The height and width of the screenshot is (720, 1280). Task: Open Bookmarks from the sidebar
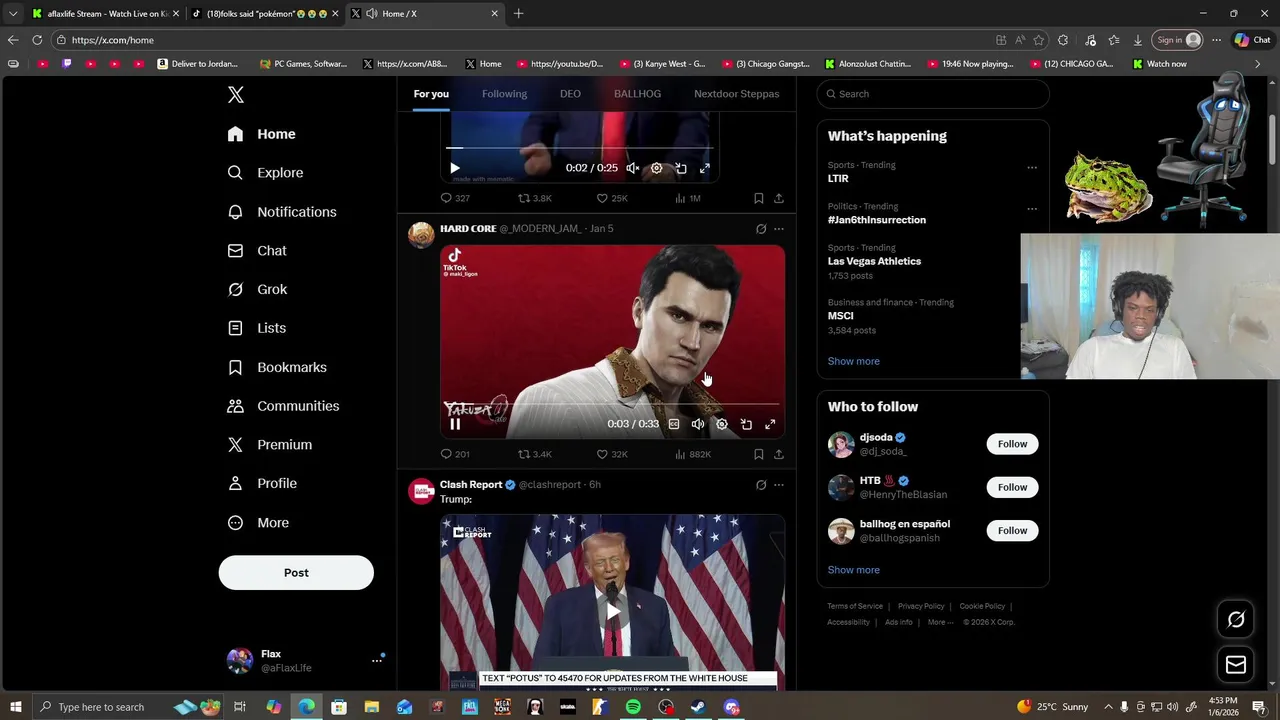pyautogui.click(x=277, y=367)
